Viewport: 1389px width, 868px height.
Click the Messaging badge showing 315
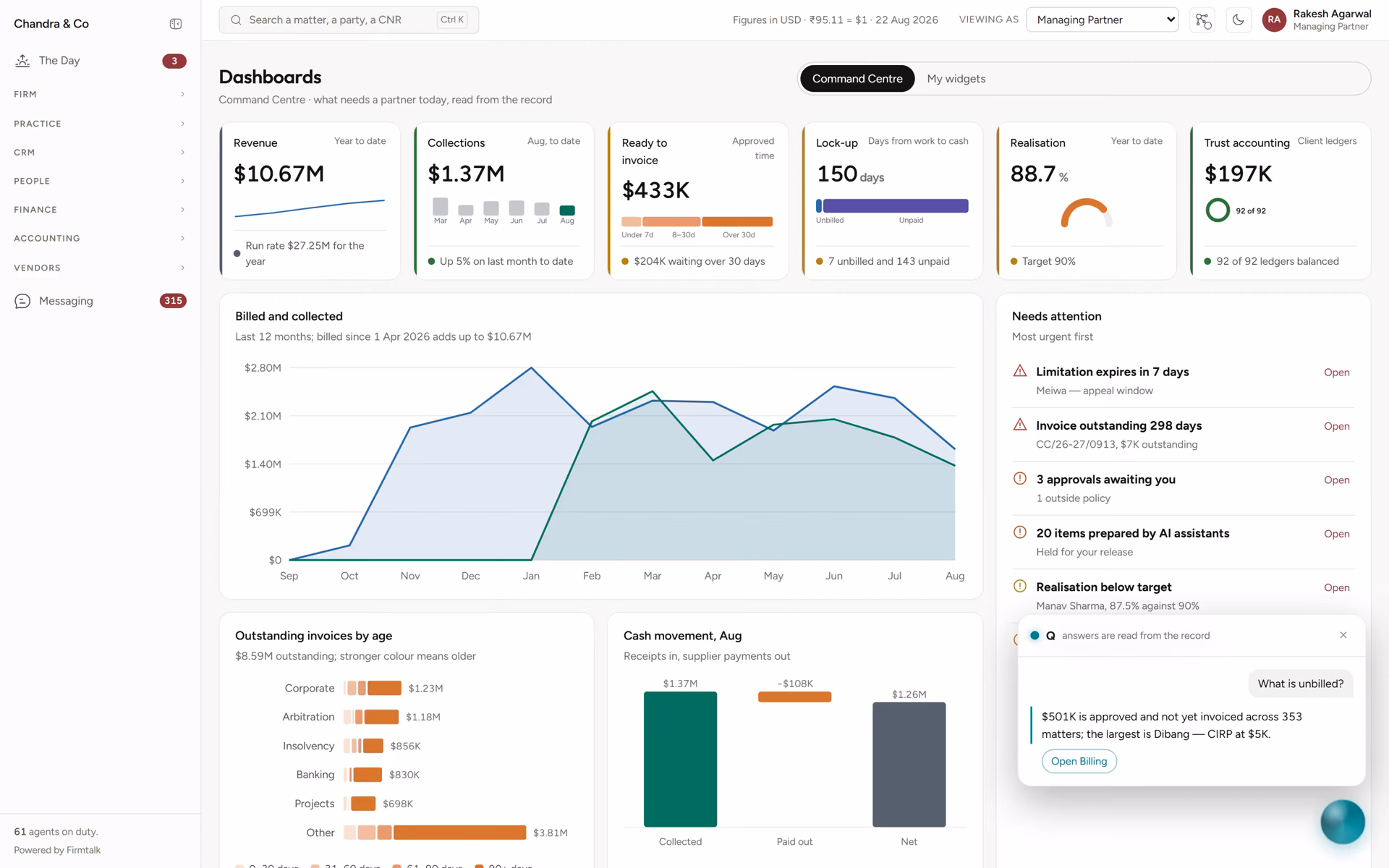click(x=173, y=301)
